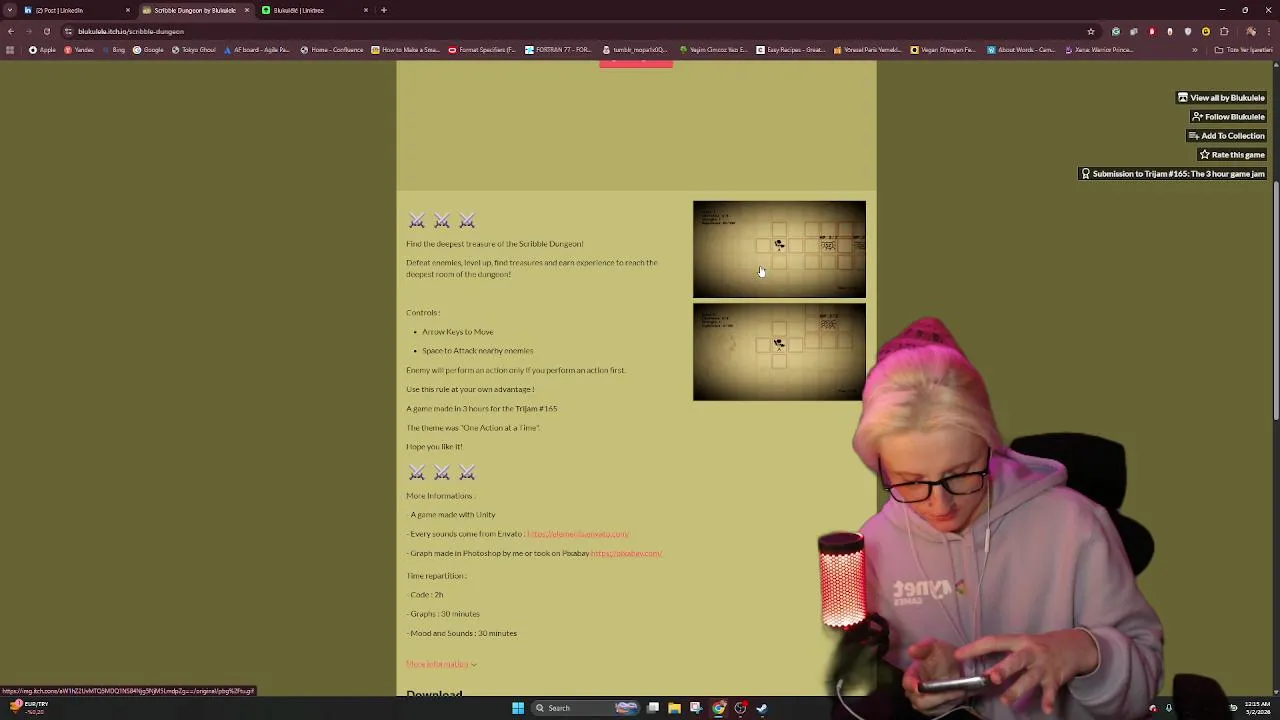Open the Chrome three-dot menu

coord(1269,31)
